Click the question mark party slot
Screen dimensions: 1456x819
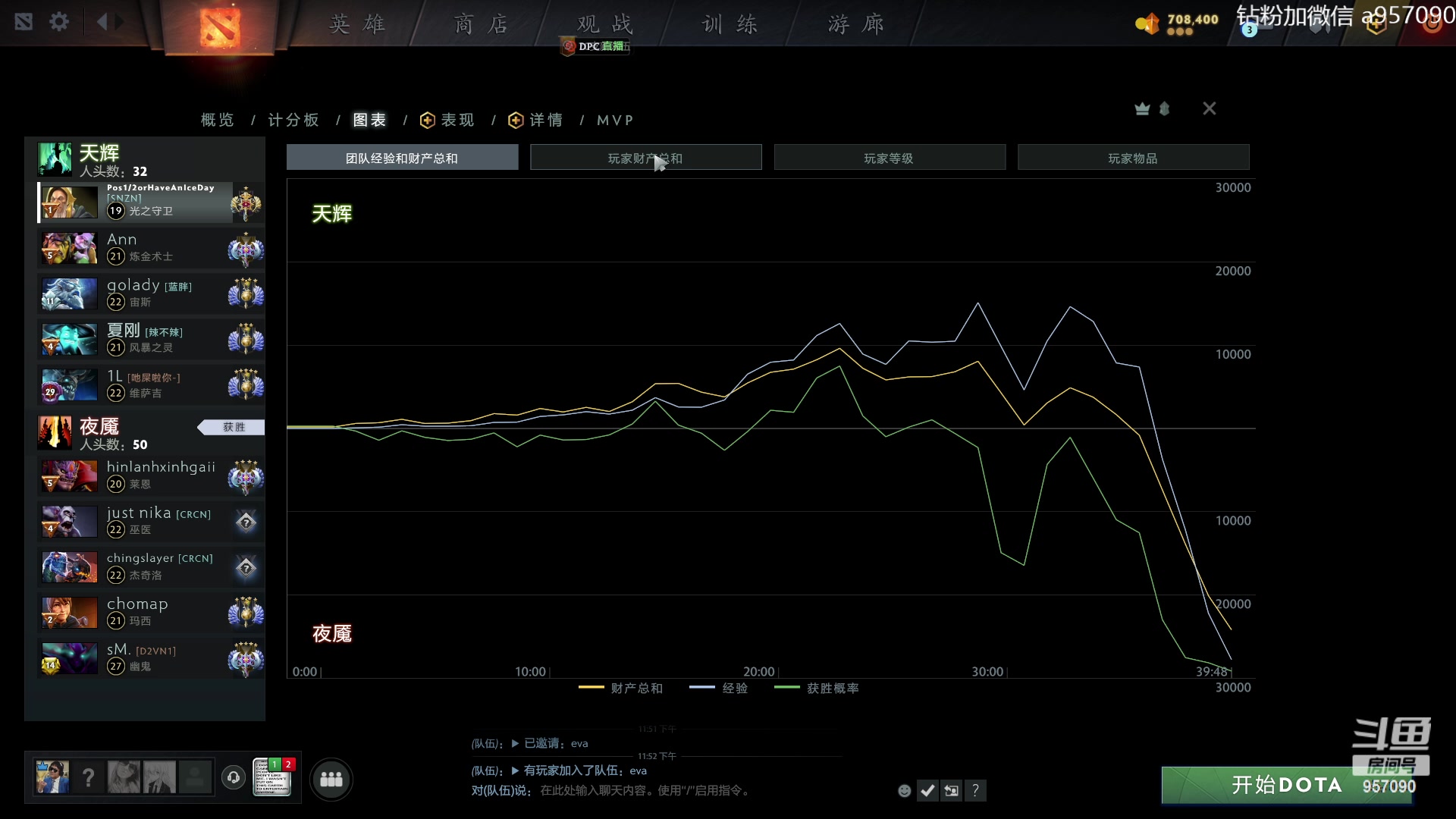pyautogui.click(x=89, y=777)
